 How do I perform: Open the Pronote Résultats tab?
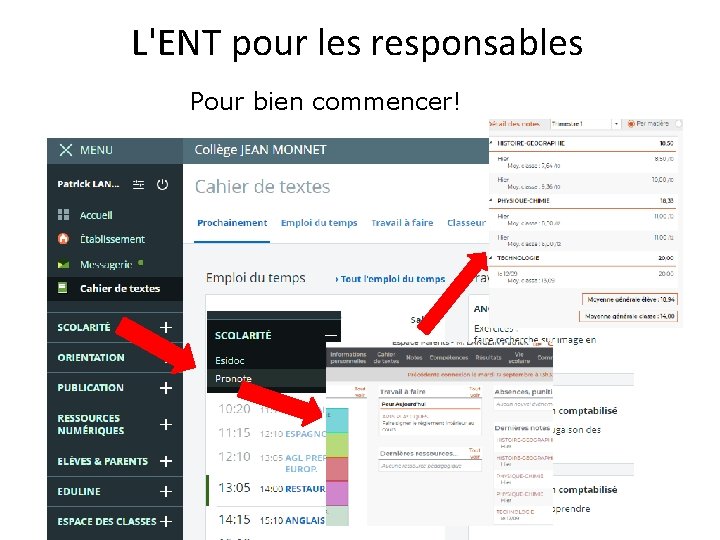pyautogui.click(x=488, y=357)
